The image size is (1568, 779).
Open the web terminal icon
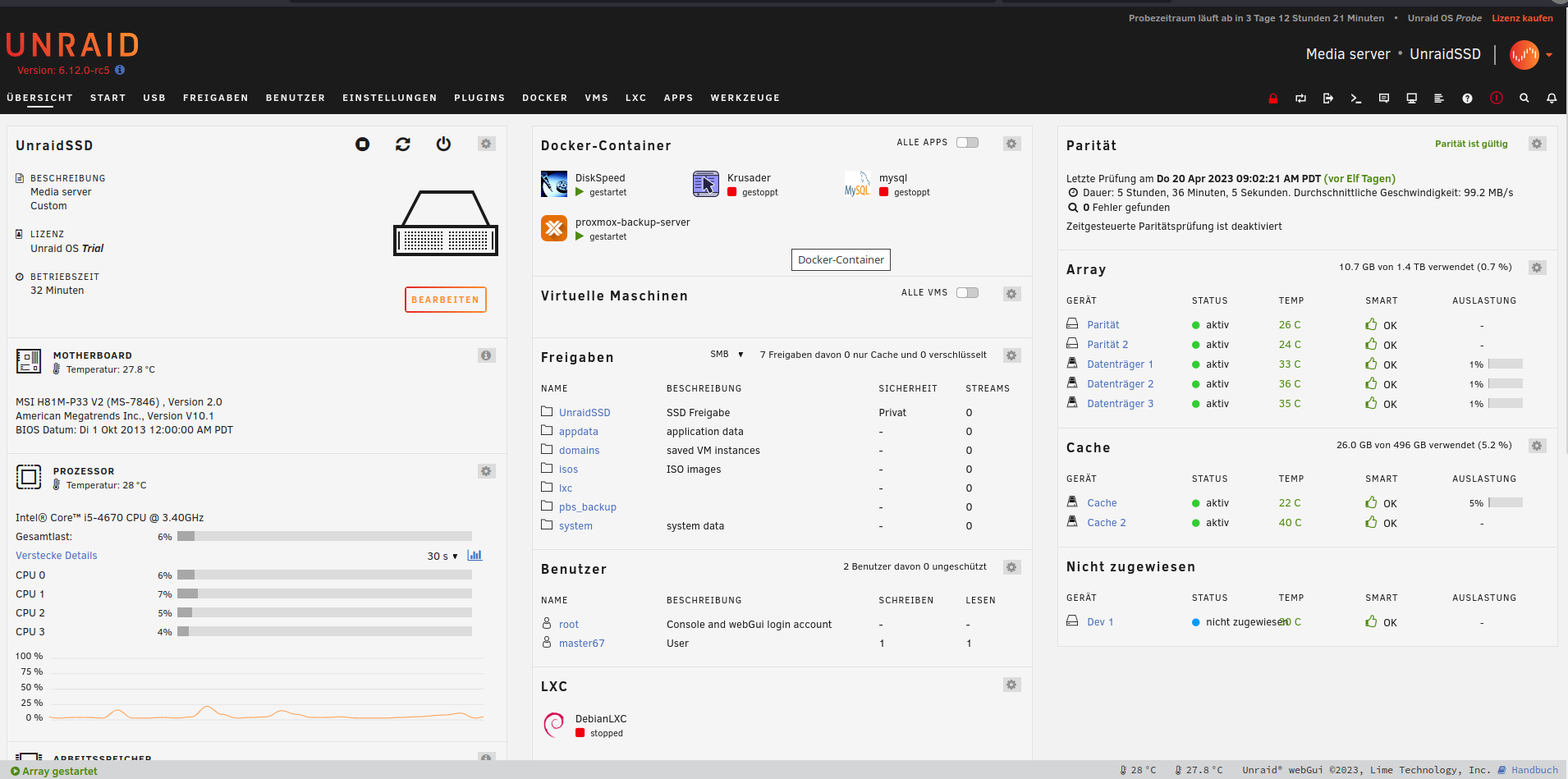(1355, 99)
